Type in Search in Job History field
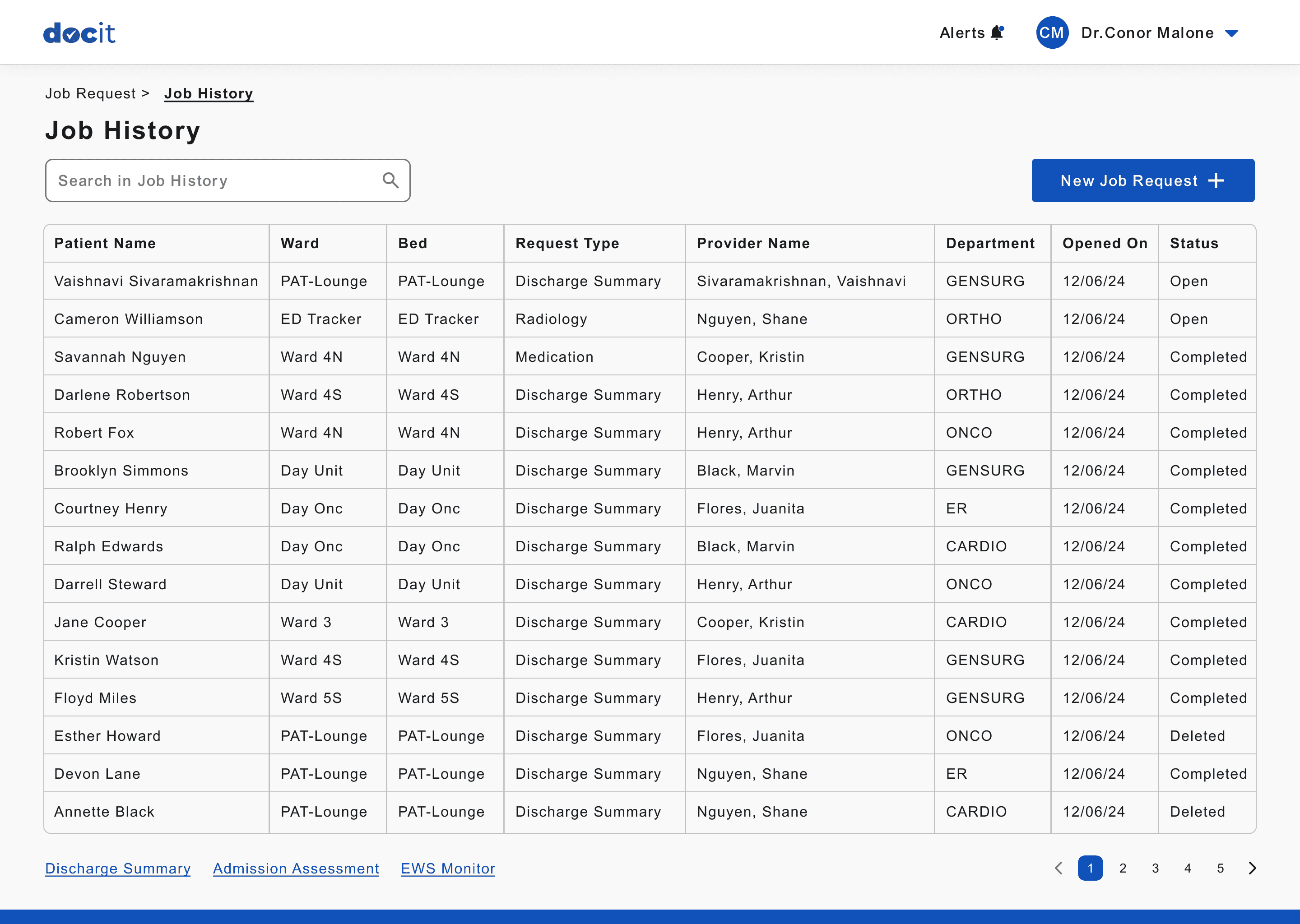1300x924 pixels. coord(216,180)
